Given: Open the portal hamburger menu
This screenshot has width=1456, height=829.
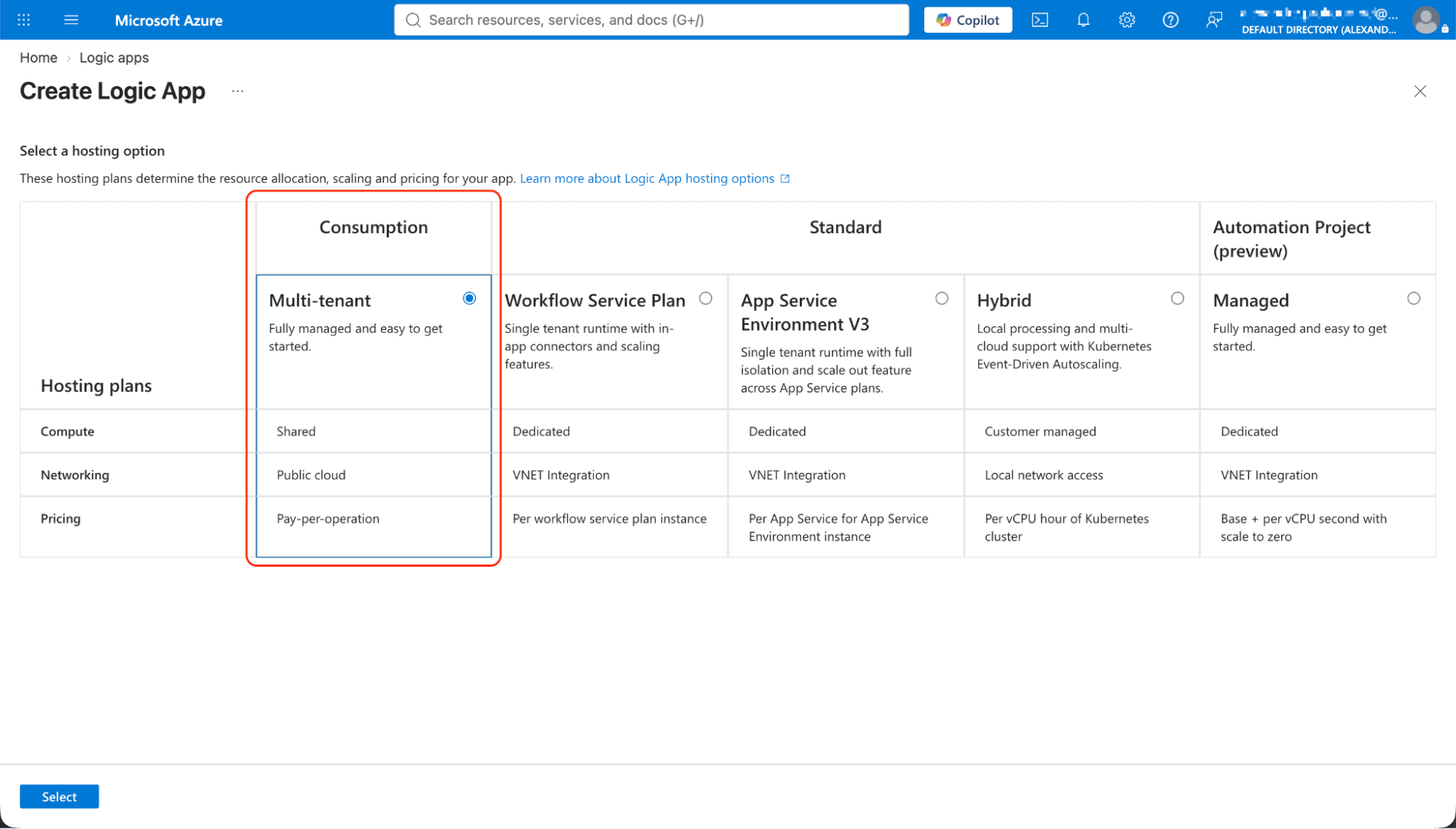Looking at the screenshot, I should click(71, 20).
